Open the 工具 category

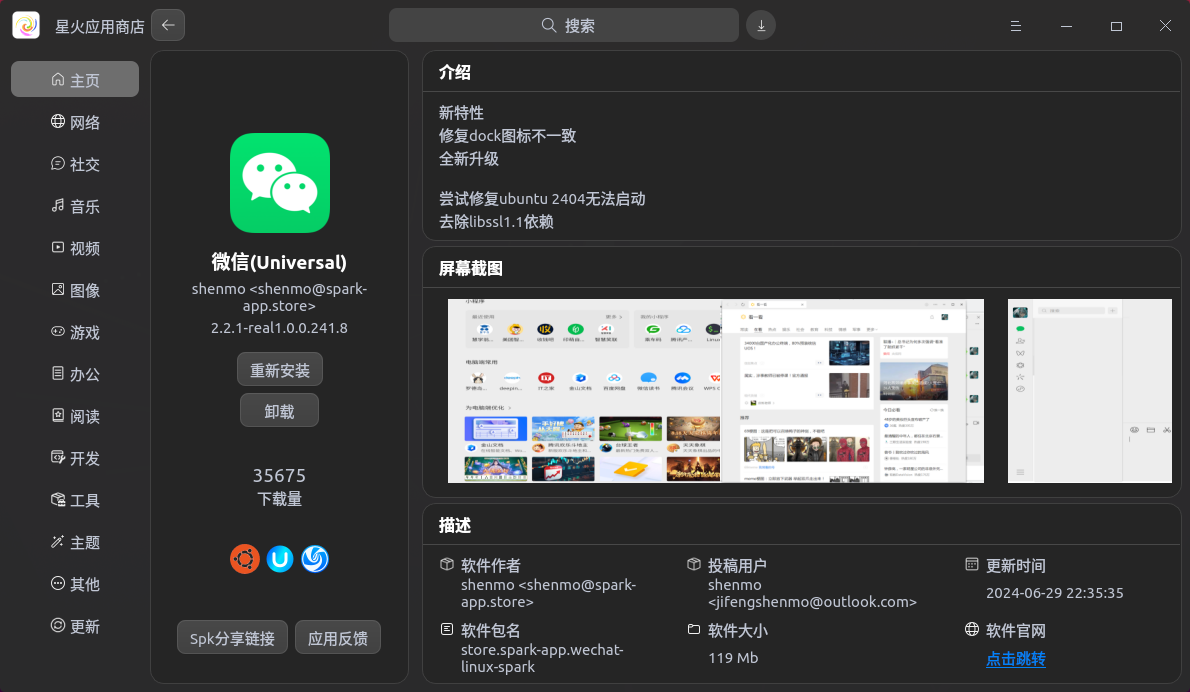tap(75, 500)
